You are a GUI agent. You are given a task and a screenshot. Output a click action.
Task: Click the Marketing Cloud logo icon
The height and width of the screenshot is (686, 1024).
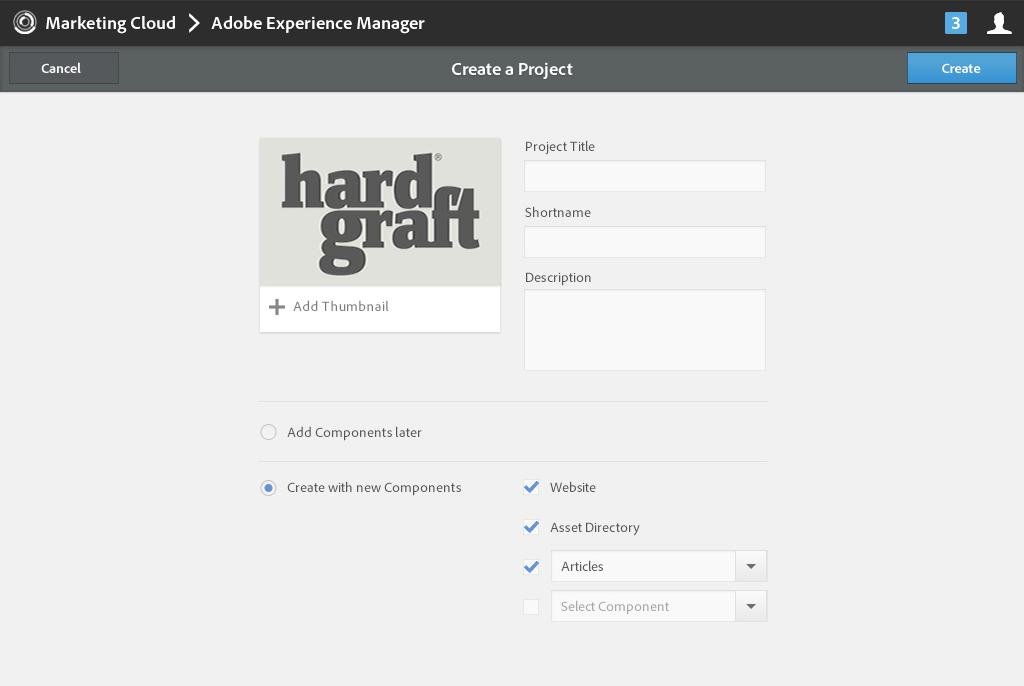[24, 23]
